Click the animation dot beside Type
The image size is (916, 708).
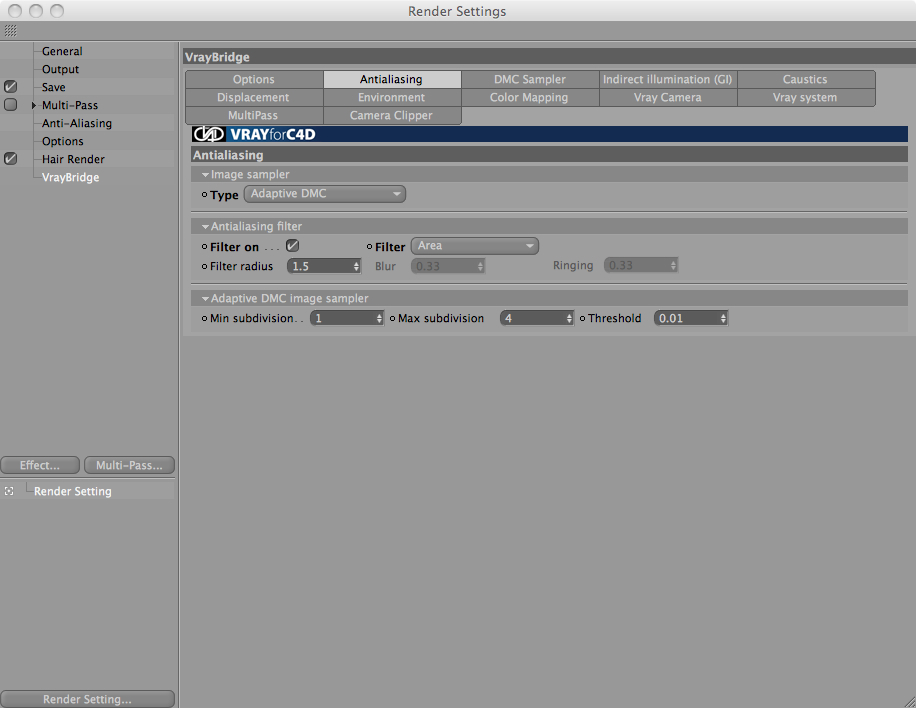(204, 195)
